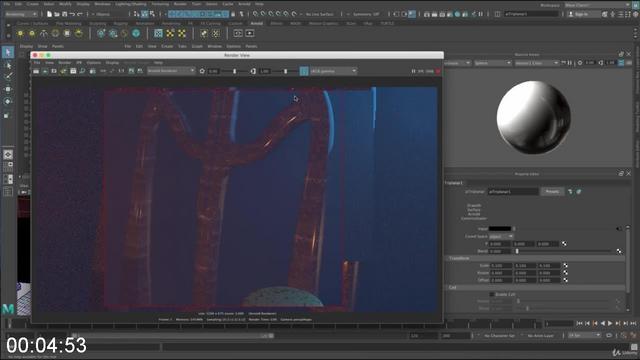Open Coord Space dropdown in Property Editor
The image size is (640, 360).
click(501, 236)
